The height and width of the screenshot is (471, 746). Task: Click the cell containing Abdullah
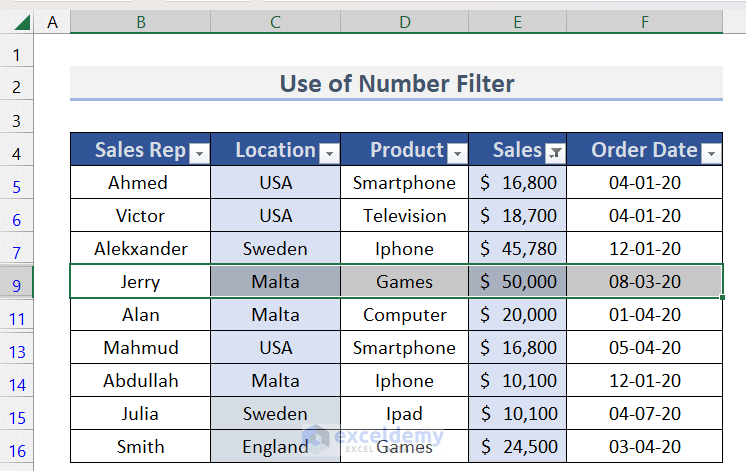[139, 381]
